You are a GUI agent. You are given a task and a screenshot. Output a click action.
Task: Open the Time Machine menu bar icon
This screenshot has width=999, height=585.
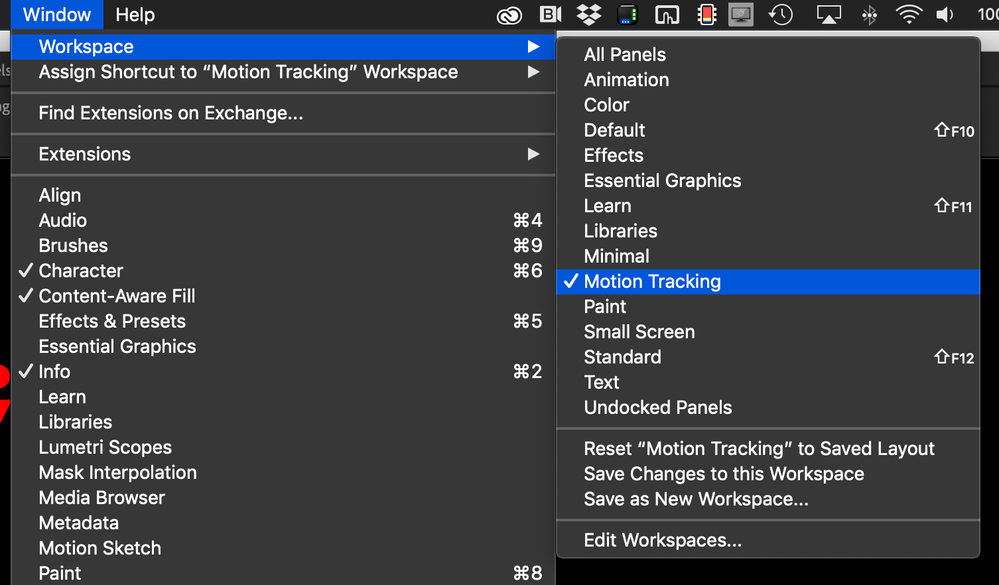(780, 15)
